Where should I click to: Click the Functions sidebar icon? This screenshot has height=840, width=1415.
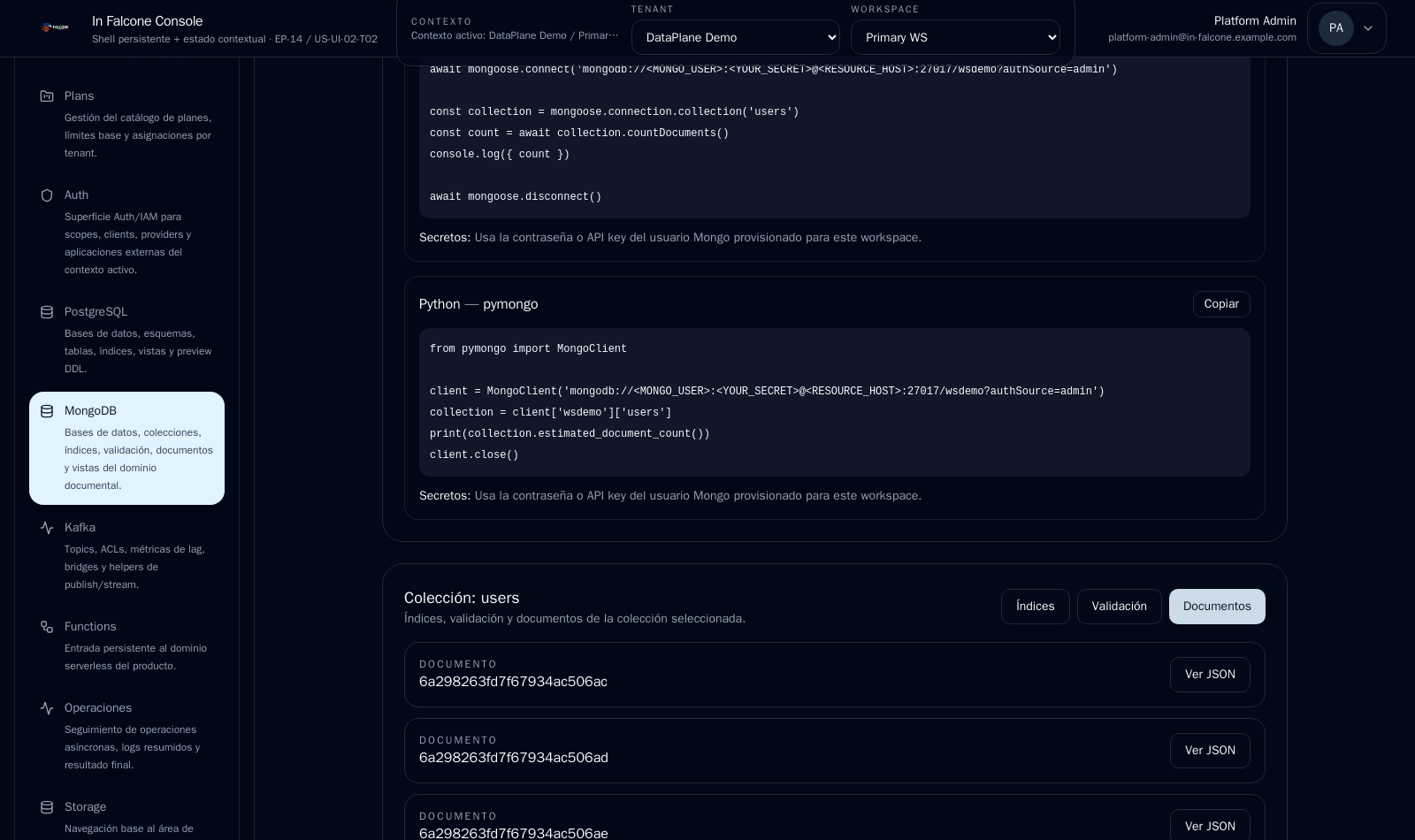[47, 626]
